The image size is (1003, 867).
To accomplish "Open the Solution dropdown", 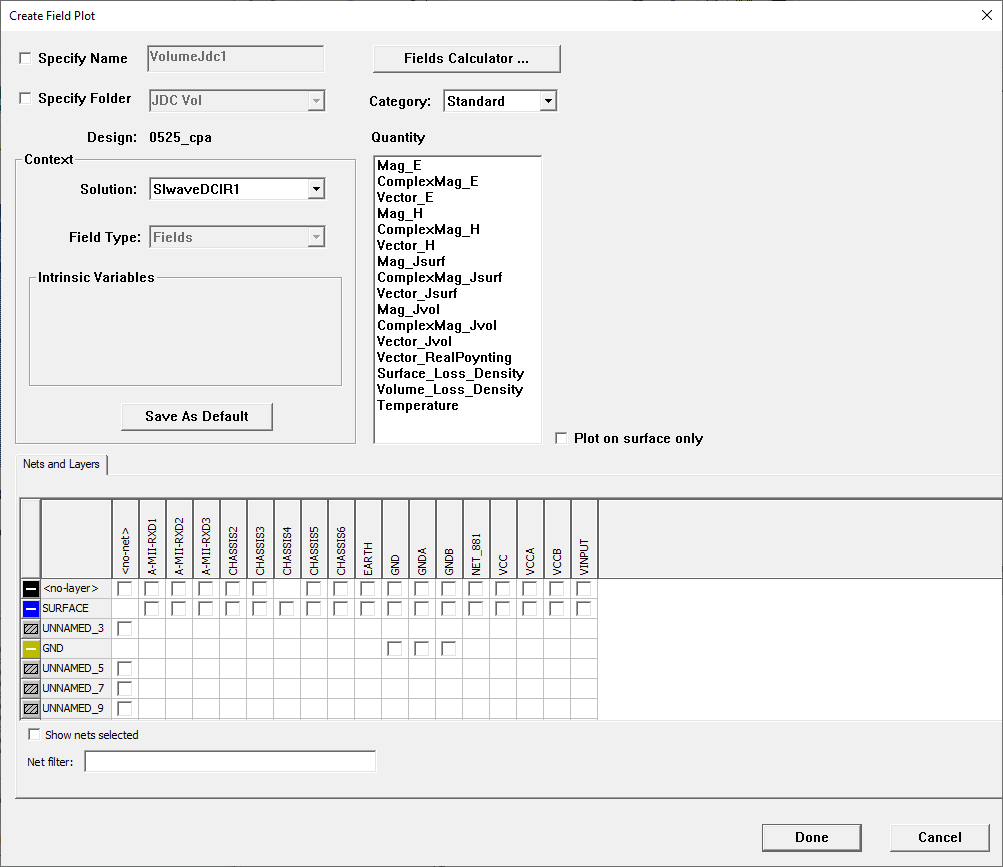I will (316, 188).
